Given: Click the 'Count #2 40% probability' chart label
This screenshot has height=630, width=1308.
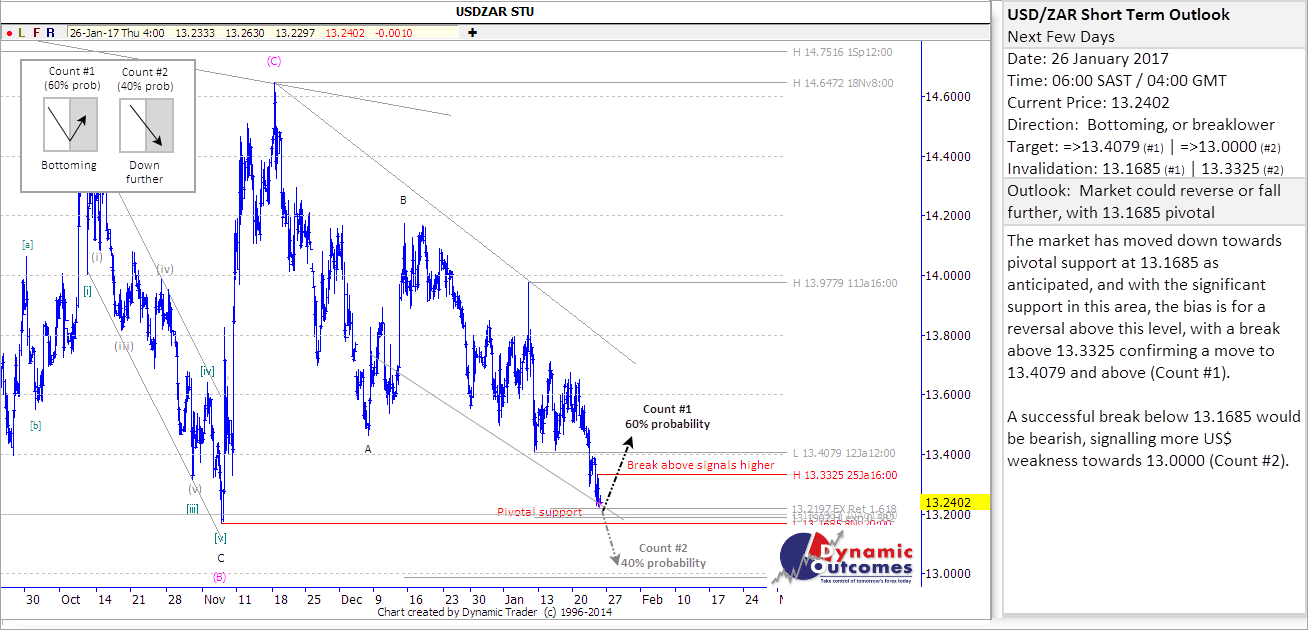Looking at the screenshot, I should coord(665,555).
